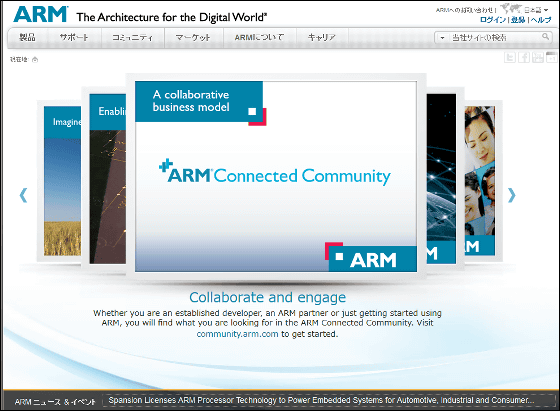Open the 日本語 language dropdown
The width and height of the screenshot is (560, 411).
[536, 10]
